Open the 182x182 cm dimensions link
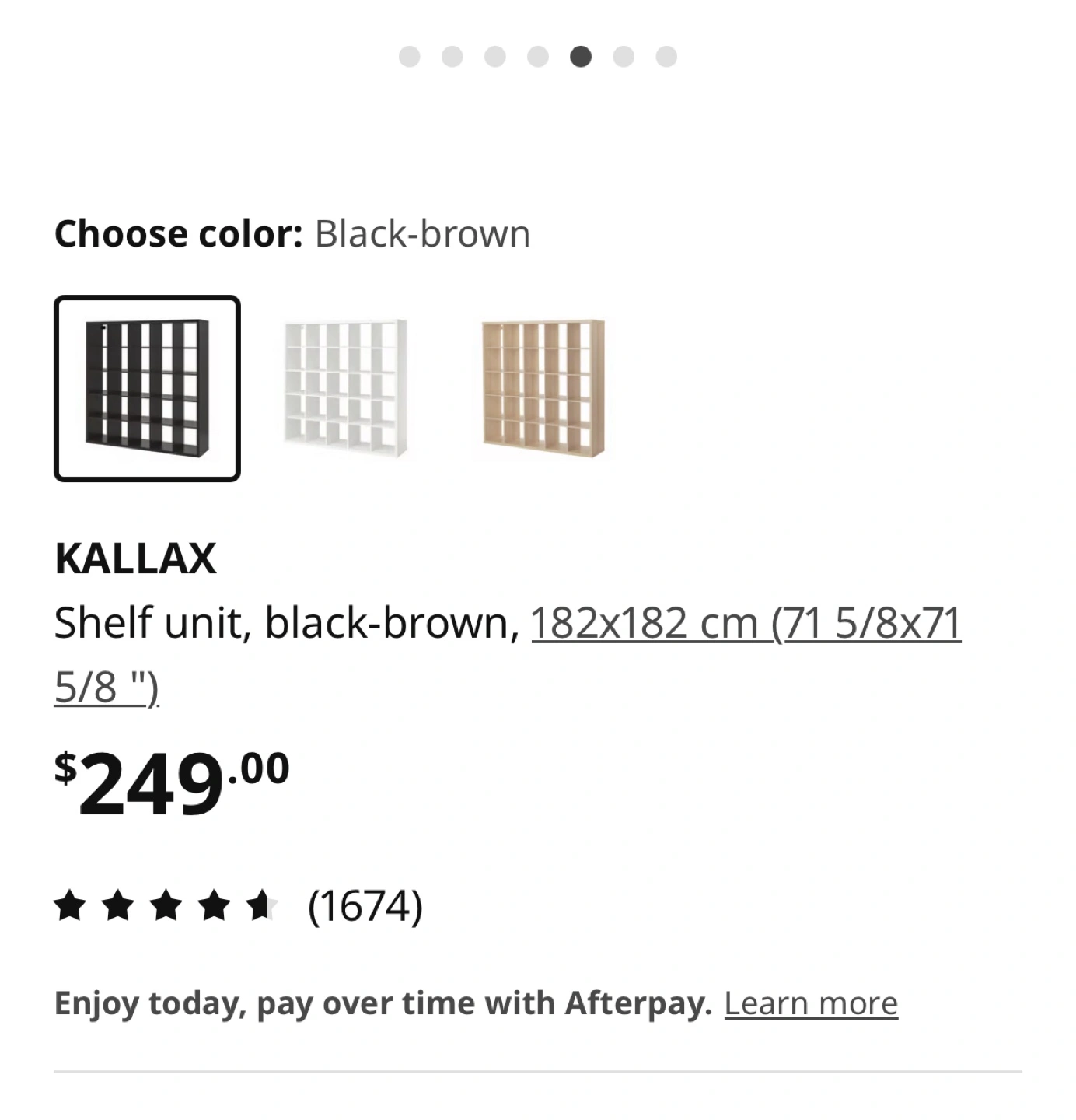 [508, 654]
